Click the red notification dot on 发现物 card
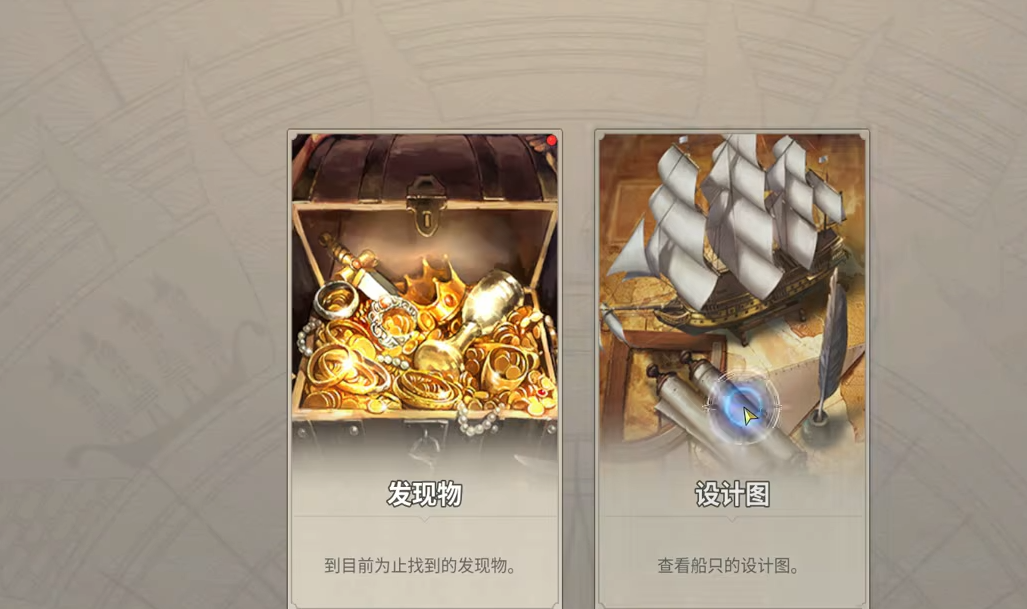1027x609 pixels. 551,140
